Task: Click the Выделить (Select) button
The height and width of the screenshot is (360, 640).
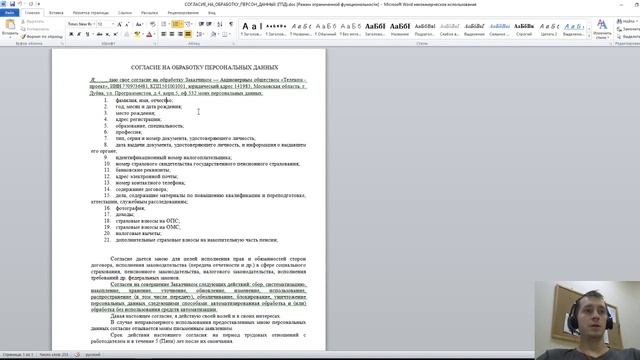Action: tap(628, 37)
